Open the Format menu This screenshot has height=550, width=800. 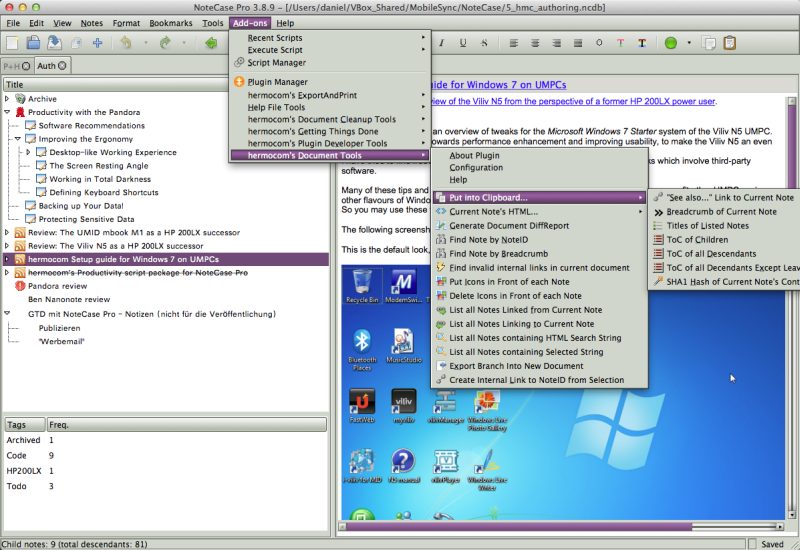pyautogui.click(x=126, y=23)
